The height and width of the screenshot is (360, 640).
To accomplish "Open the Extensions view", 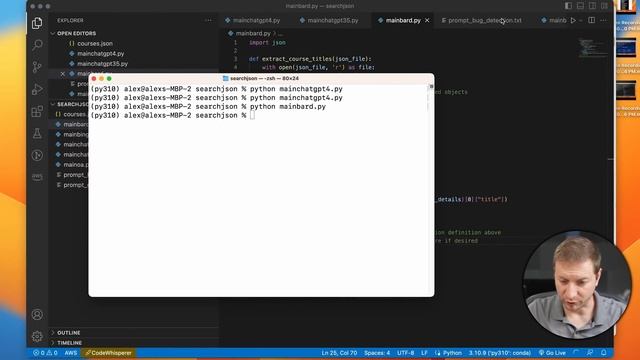I will 37,111.
